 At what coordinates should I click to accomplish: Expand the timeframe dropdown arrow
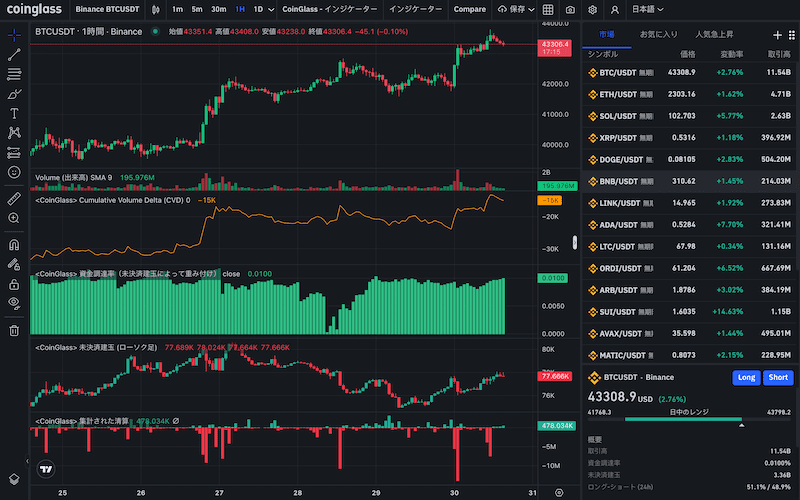[x=271, y=10]
